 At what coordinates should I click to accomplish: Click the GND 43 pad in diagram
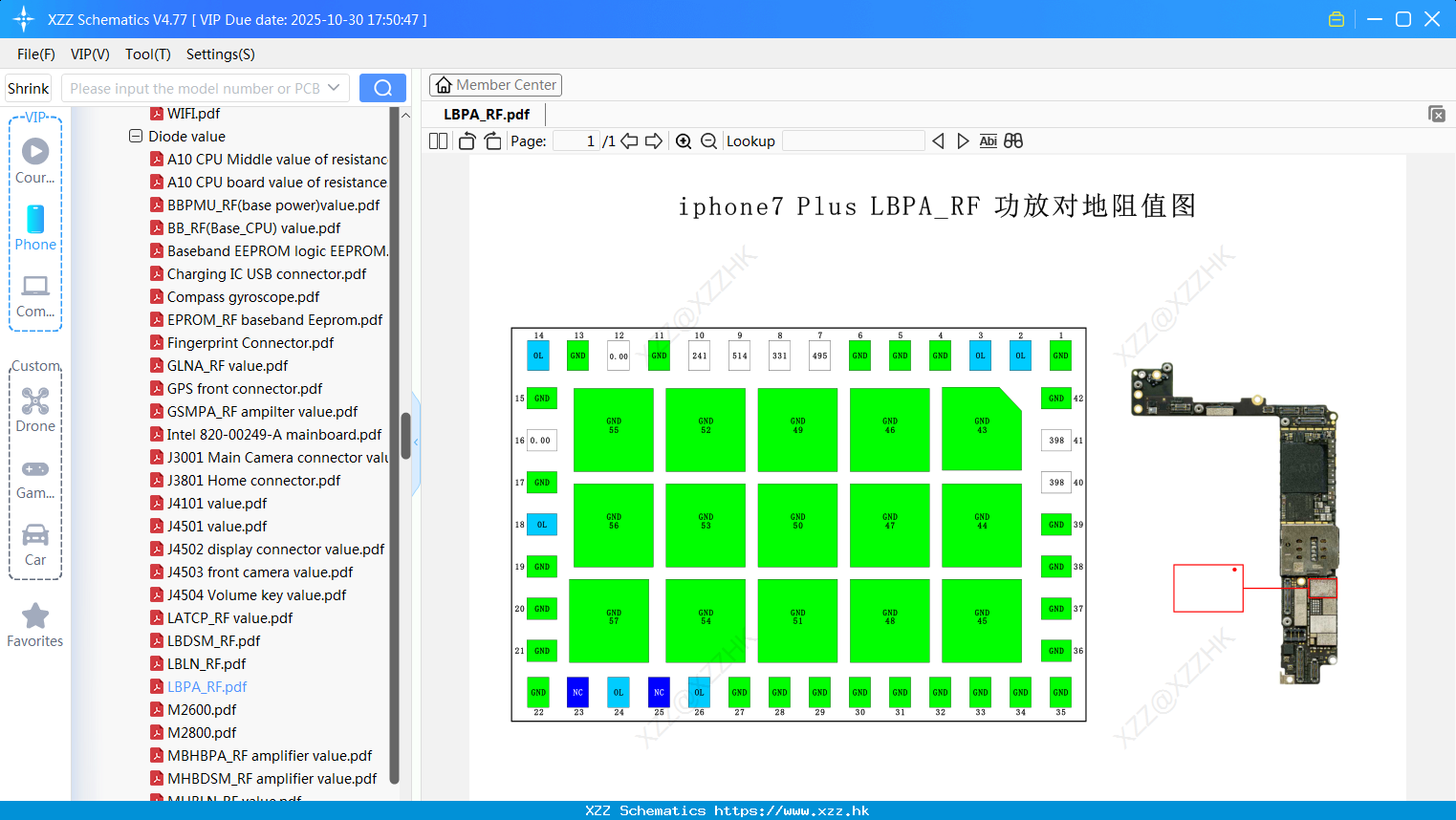tap(982, 429)
